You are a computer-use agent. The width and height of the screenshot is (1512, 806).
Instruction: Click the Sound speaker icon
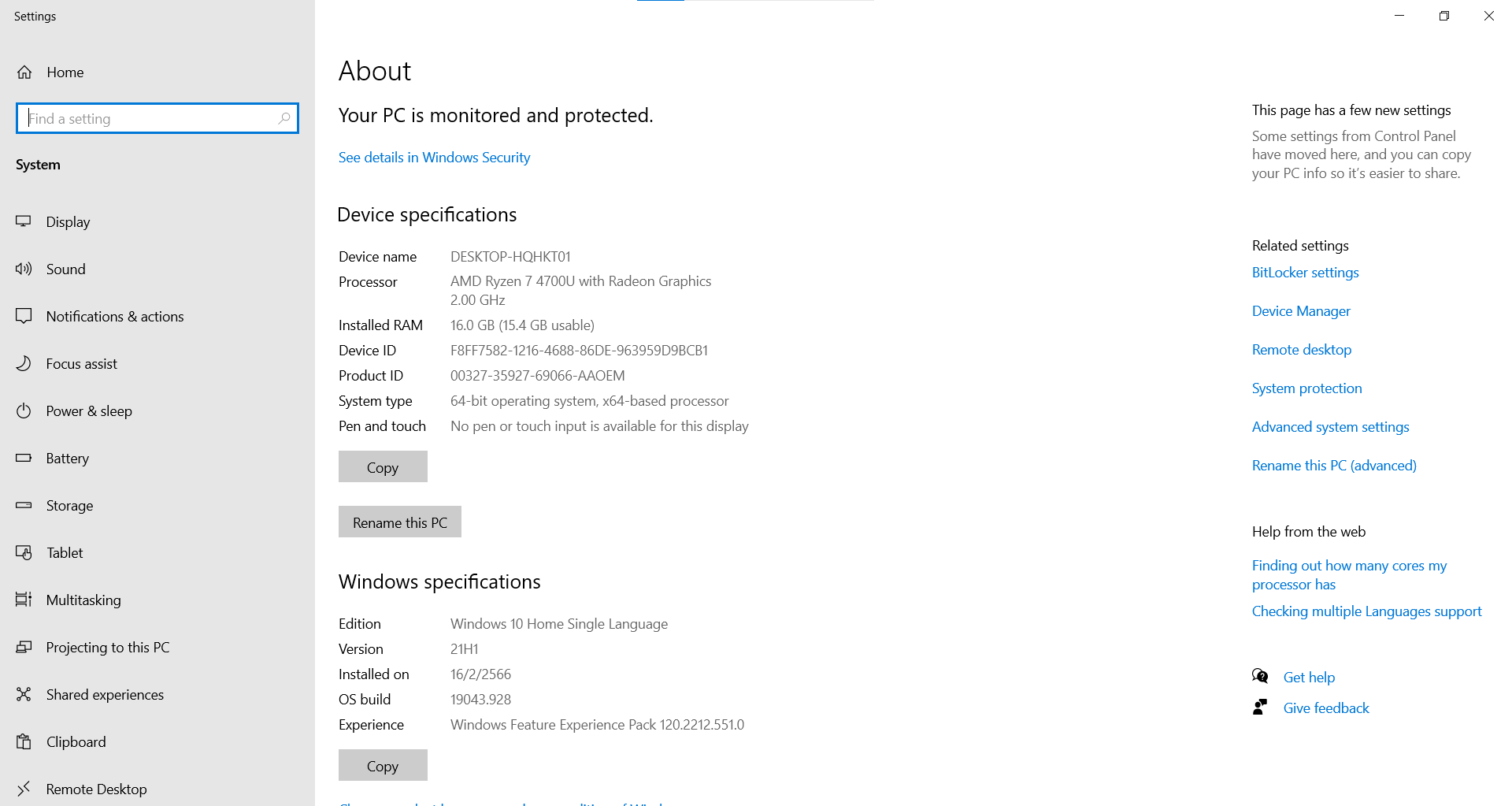coord(24,269)
